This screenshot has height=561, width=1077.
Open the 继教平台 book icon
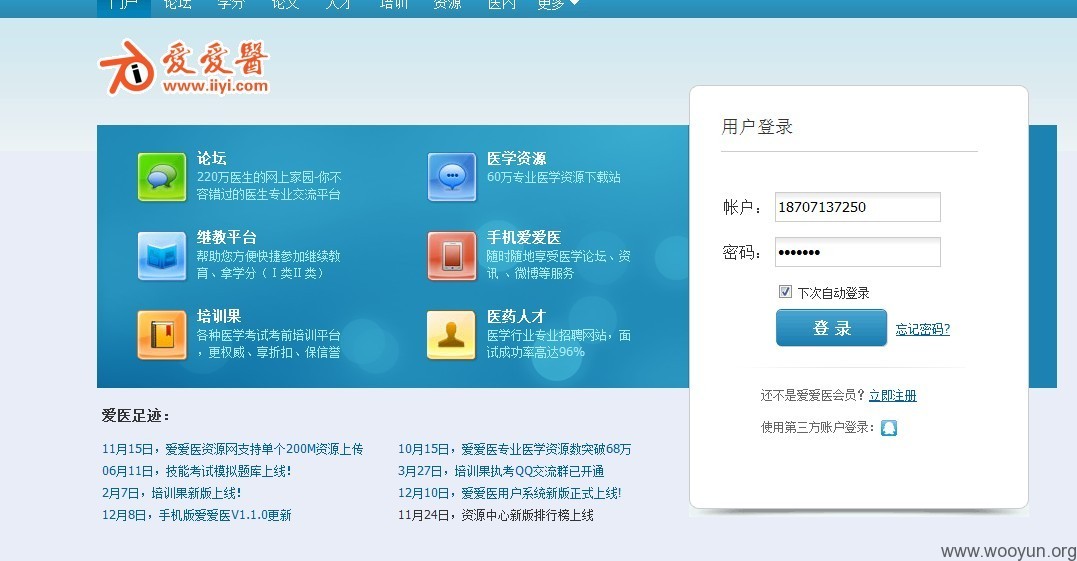(x=161, y=256)
